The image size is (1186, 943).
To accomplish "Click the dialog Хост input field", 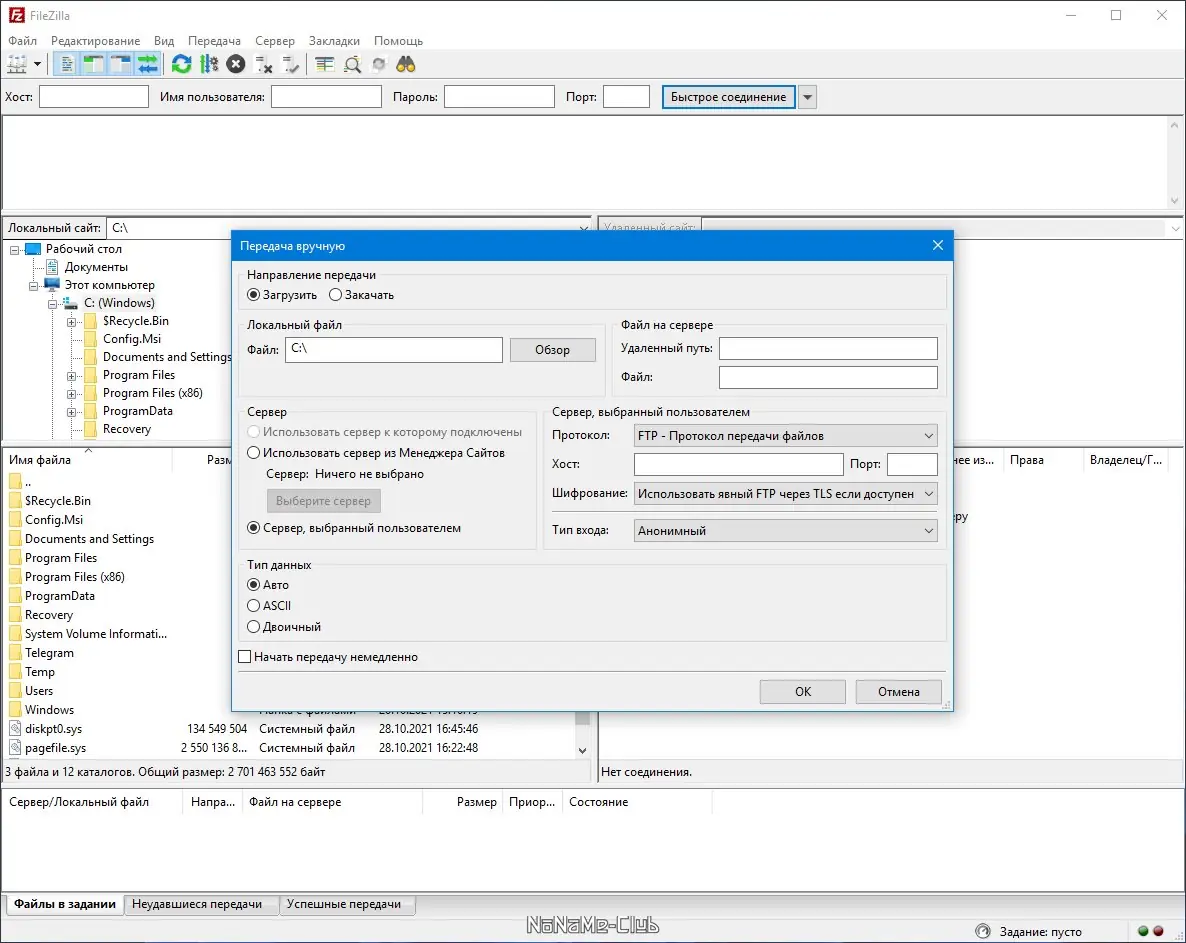I will 738,464.
